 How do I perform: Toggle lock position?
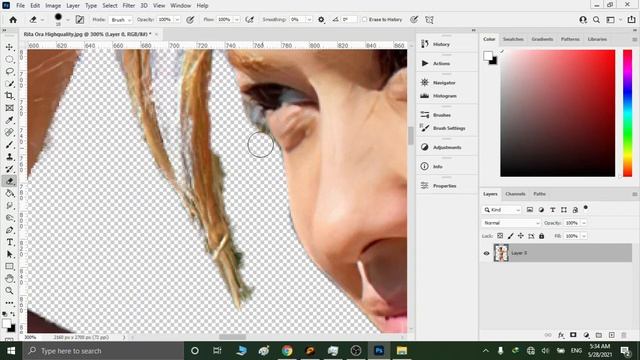tap(521, 236)
